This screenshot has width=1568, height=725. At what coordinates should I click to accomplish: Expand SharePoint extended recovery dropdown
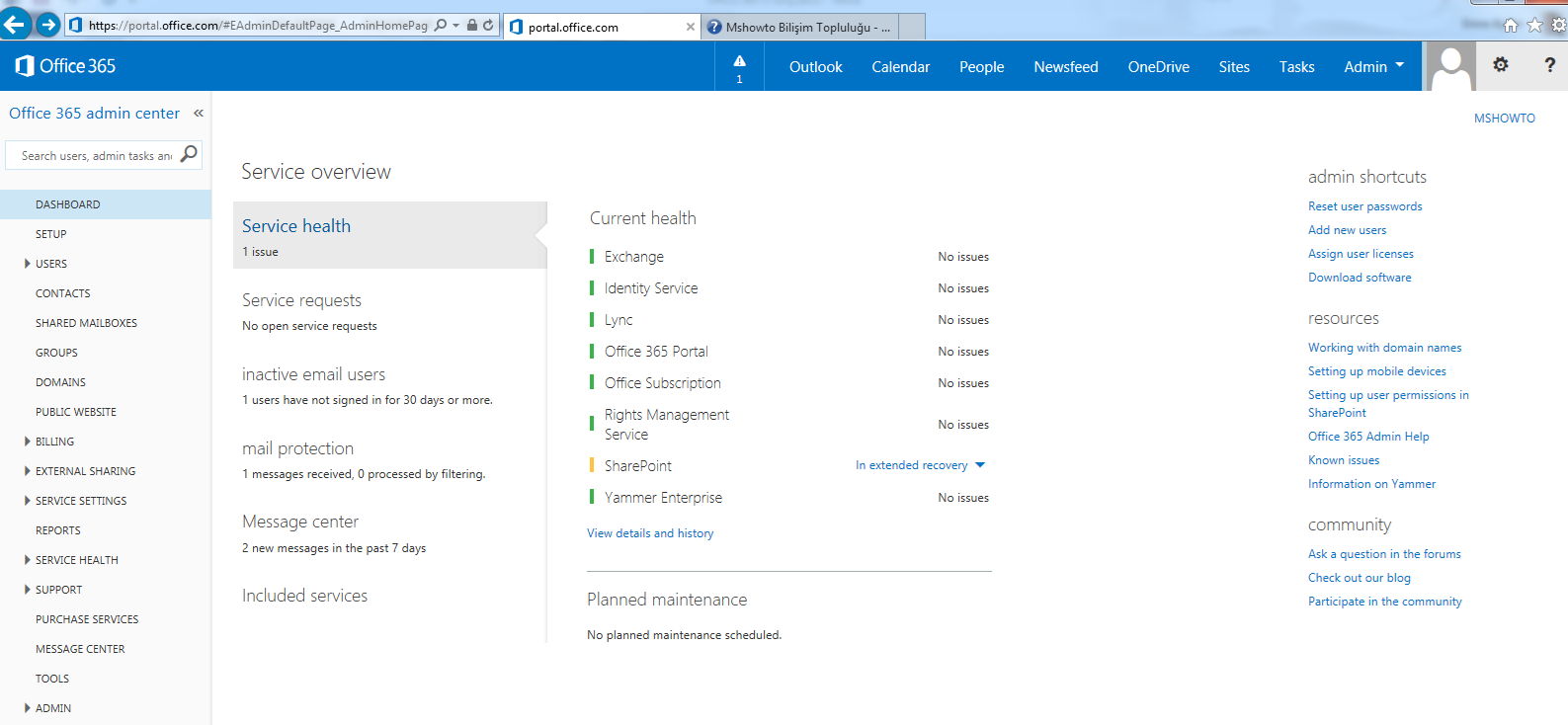pos(980,465)
